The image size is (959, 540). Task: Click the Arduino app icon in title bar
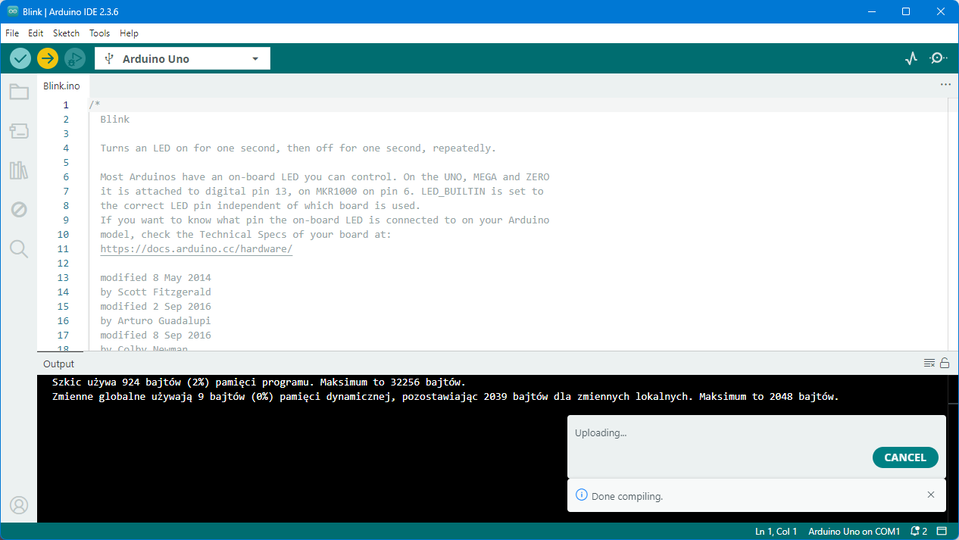(12, 11)
